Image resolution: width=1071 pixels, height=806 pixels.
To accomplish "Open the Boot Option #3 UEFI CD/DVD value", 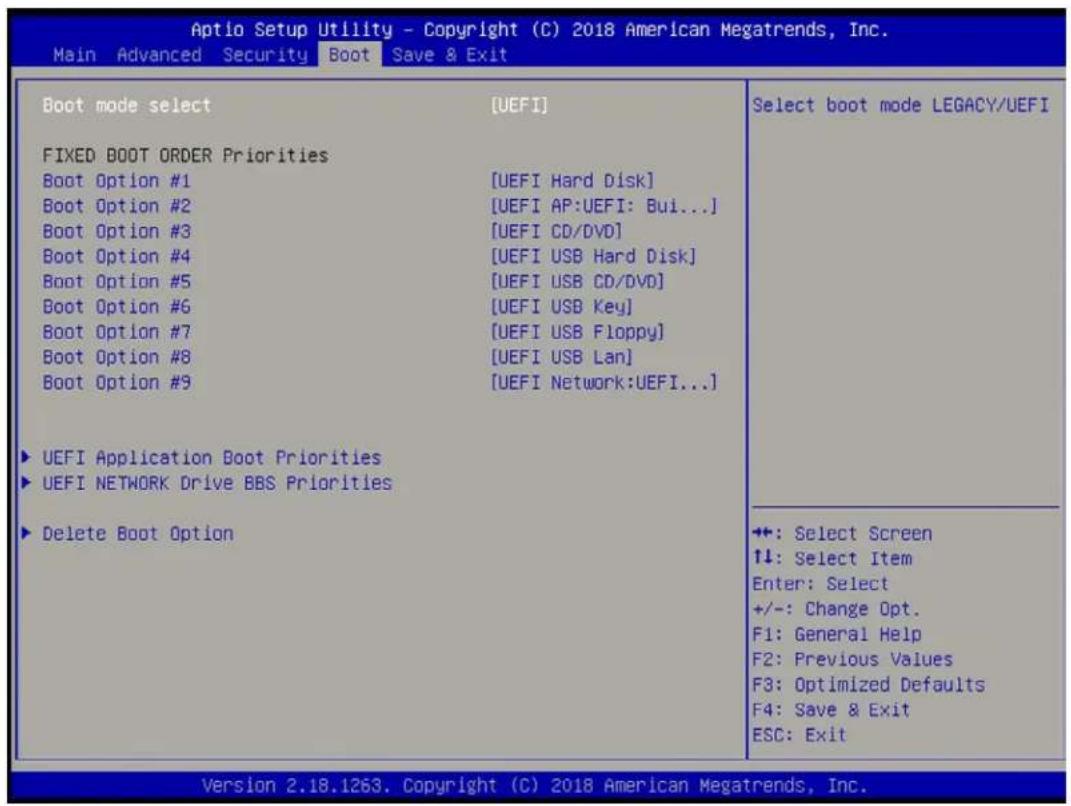I will [x=556, y=232].
